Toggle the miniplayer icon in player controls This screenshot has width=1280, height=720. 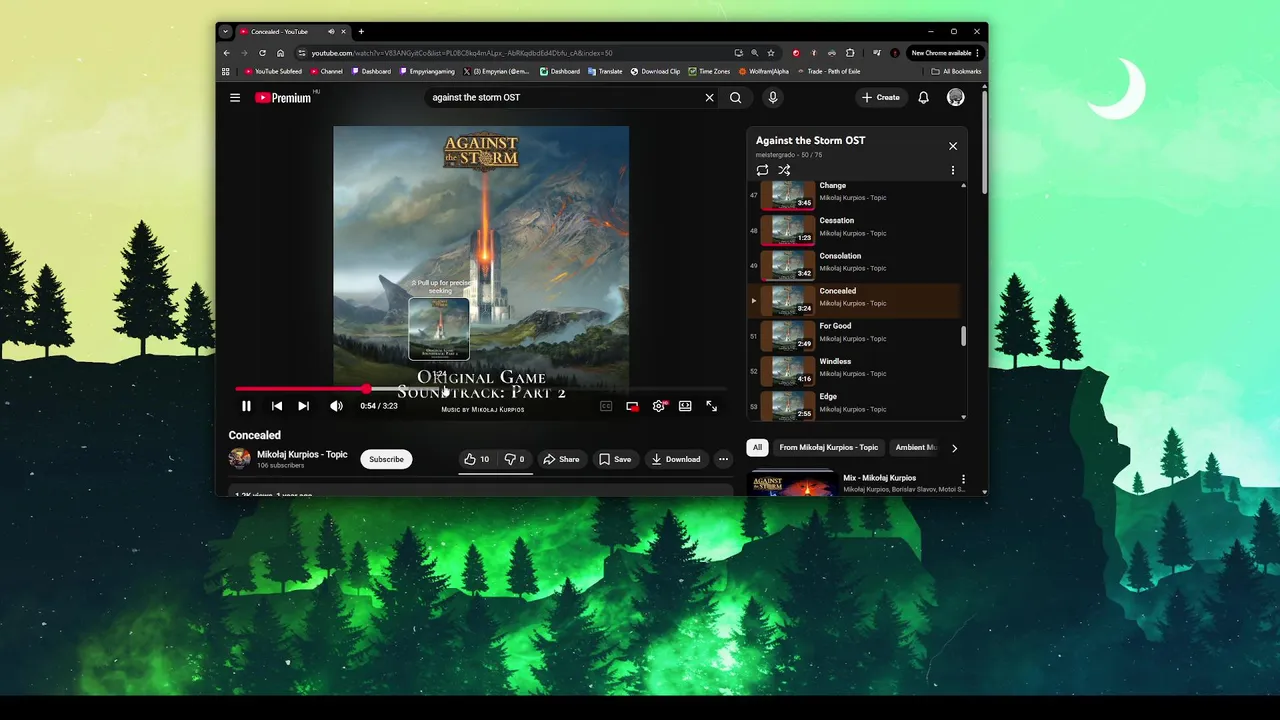point(632,406)
